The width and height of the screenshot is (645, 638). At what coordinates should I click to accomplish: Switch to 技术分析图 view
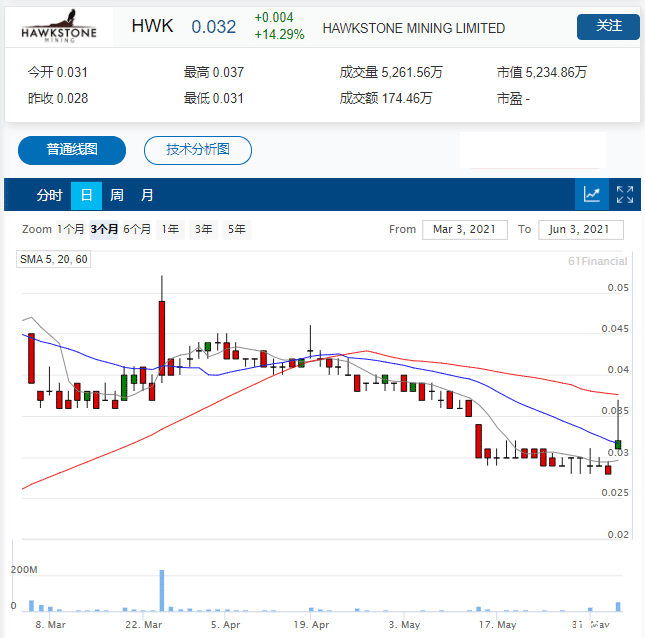197,150
